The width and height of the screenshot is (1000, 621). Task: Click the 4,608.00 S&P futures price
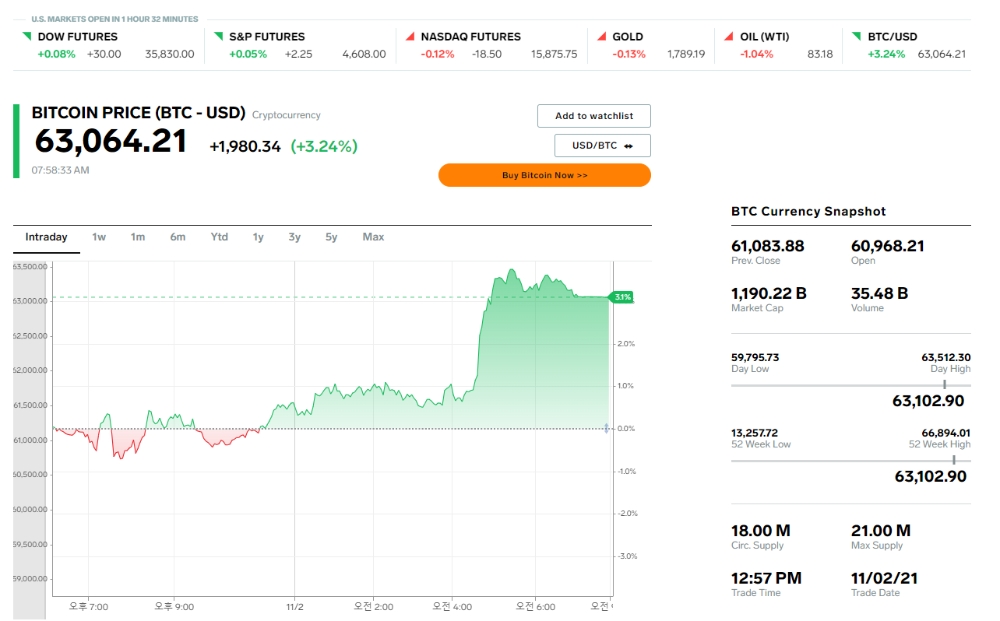364,54
